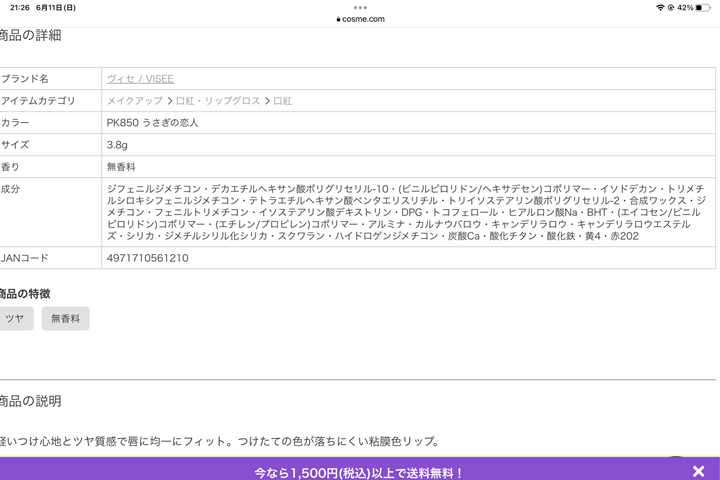Tap the ingredients list text
Image resolution: width=720 pixels, height=480 pixels.
coord(406,212)
